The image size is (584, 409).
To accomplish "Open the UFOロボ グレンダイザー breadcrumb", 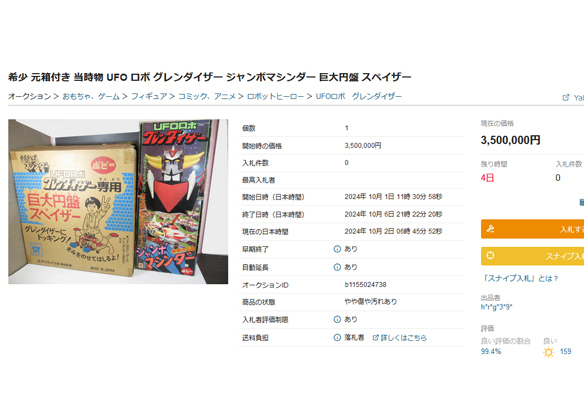I will pyautogui.click(x=359, y=96).
